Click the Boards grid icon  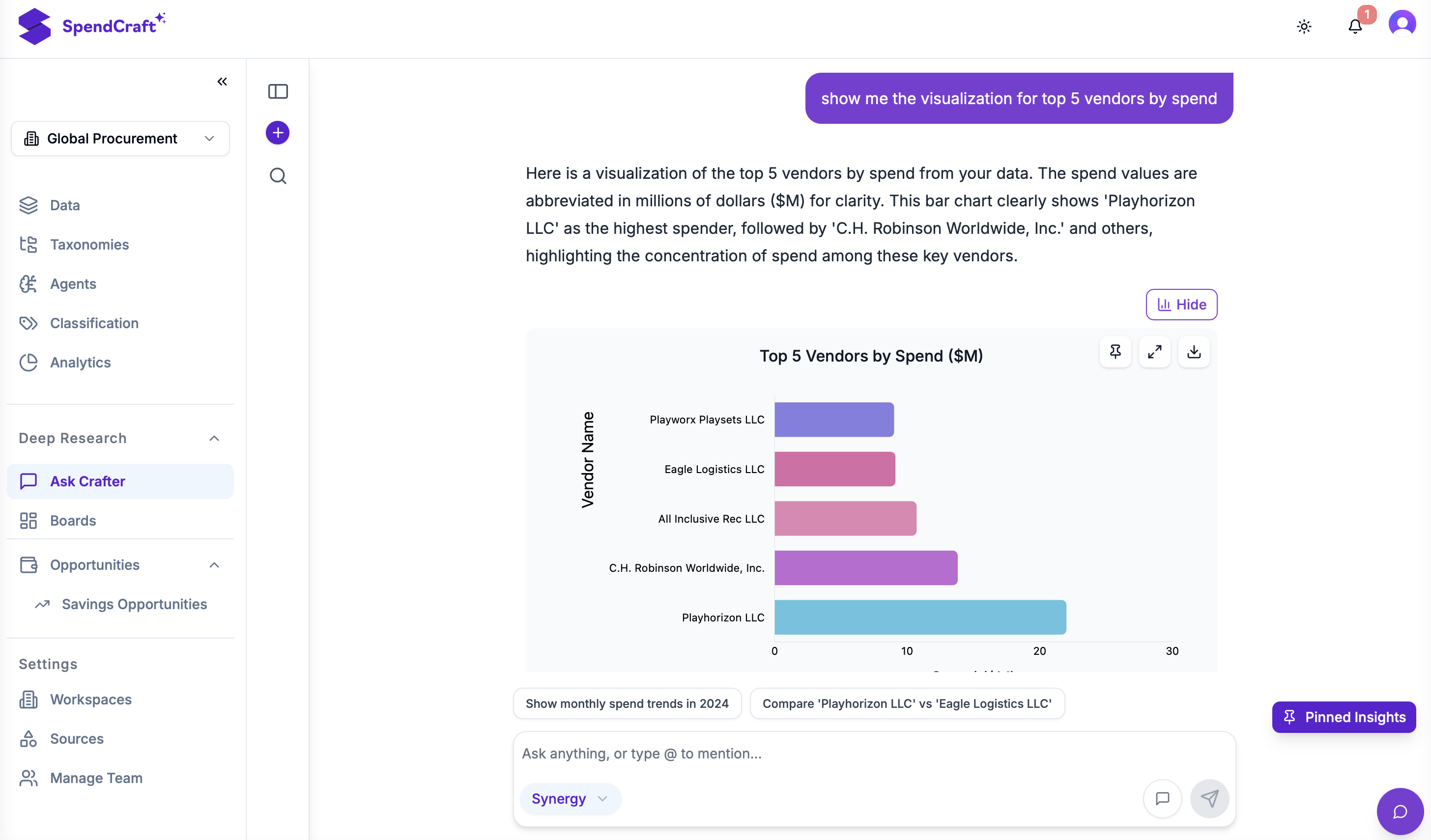pyautogui.click(x=29, y=521)
